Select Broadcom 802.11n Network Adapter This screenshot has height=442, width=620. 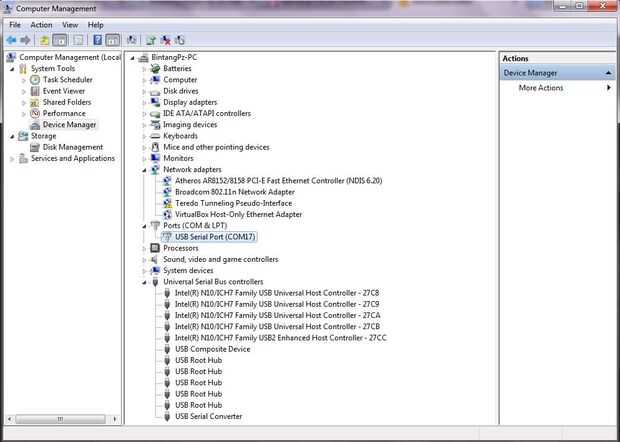click(x=235, y=192)
